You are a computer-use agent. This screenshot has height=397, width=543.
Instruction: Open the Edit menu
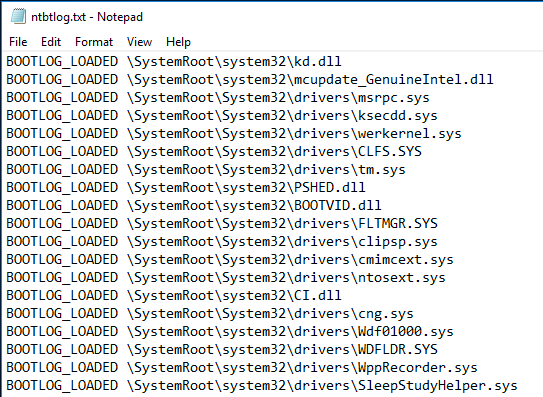(x=51, y=42)
